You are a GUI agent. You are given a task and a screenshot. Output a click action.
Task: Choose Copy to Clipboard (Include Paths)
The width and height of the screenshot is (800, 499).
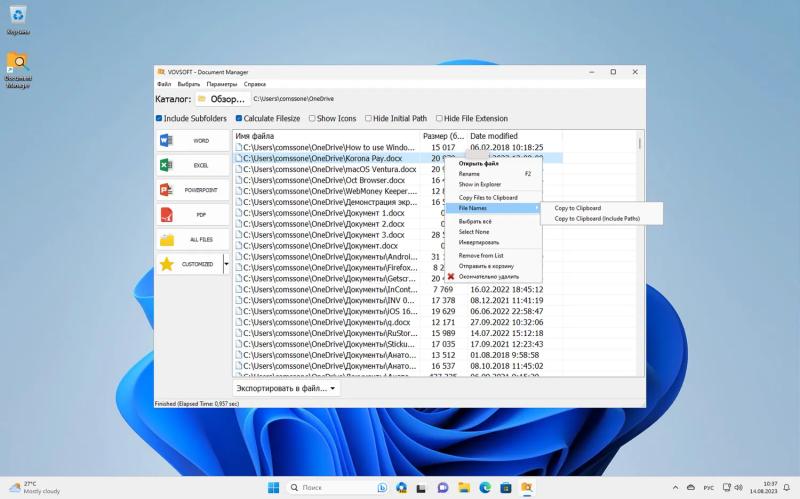597,218
